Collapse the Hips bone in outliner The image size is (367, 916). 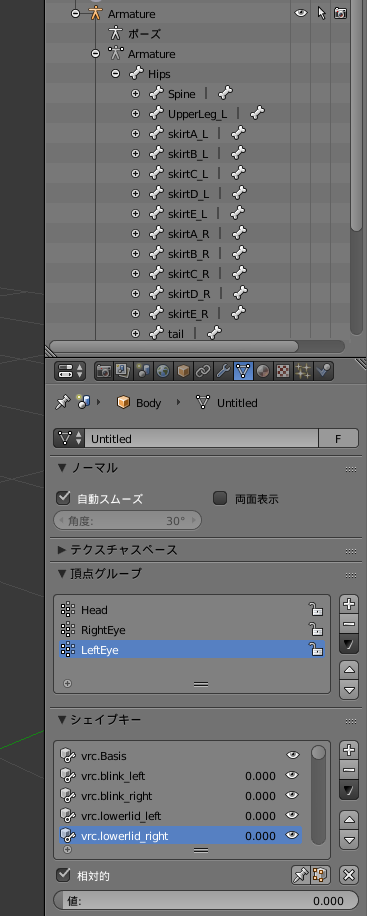pos(116,74)
